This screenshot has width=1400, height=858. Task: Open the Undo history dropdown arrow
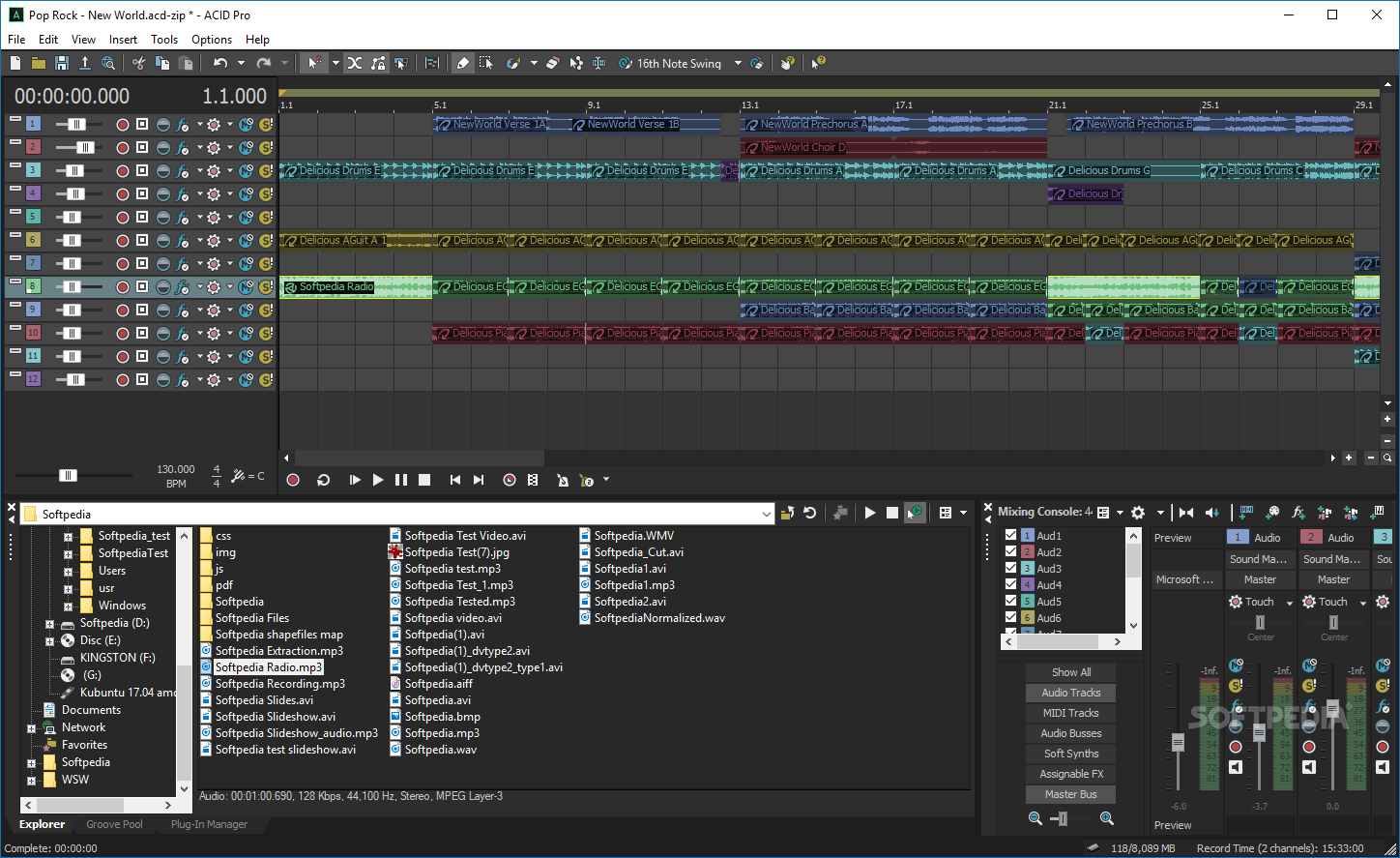pos(241,63)
